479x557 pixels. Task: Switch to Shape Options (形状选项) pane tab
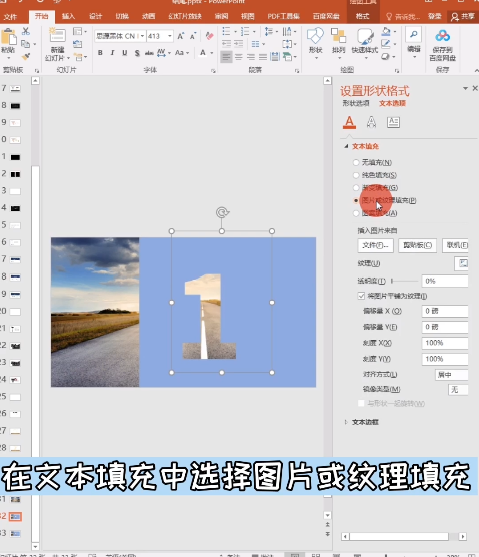coord(356,103)
